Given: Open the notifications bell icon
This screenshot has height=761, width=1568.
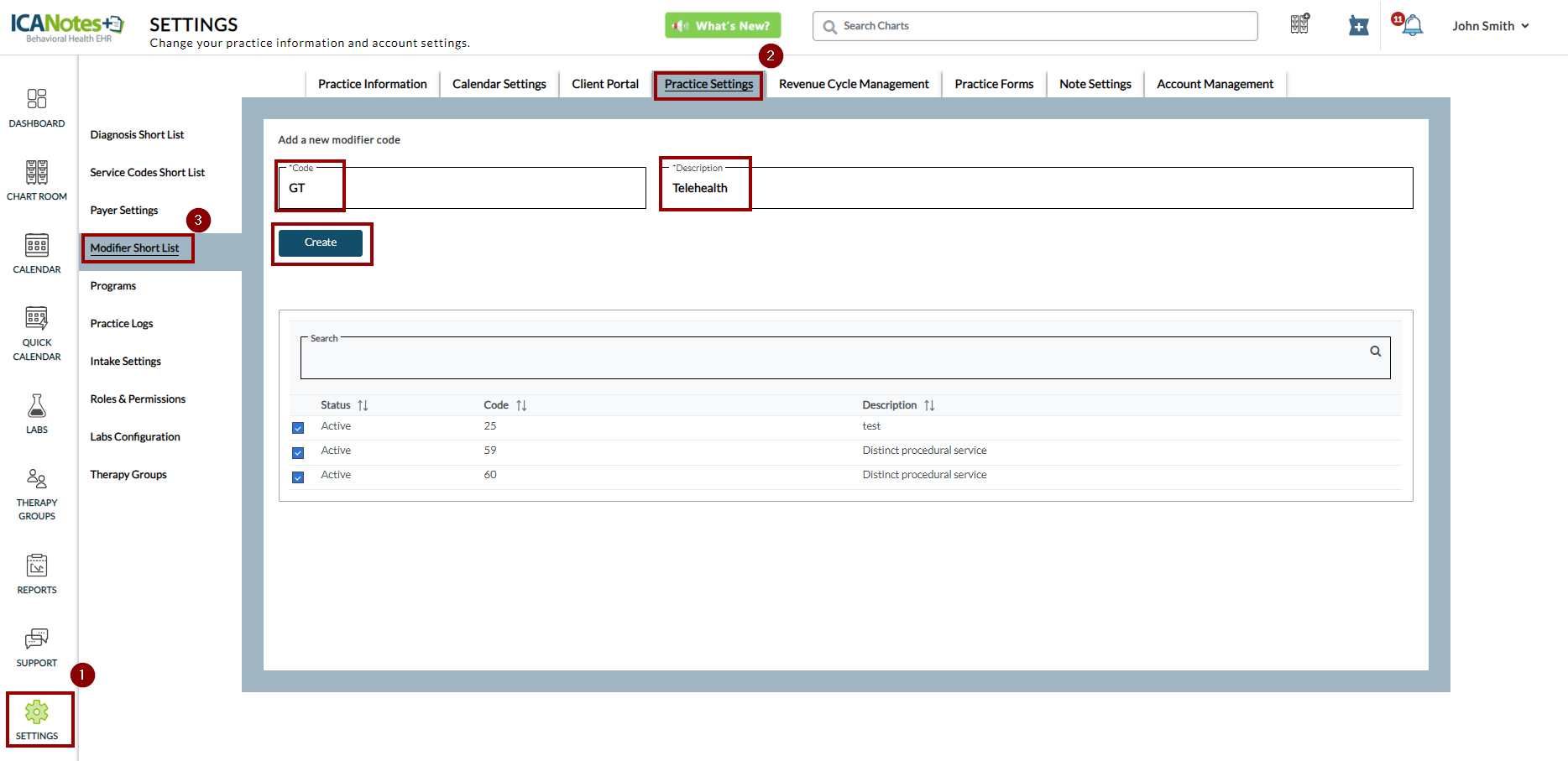Looking at the screenshot, I should coord(1413,26).
